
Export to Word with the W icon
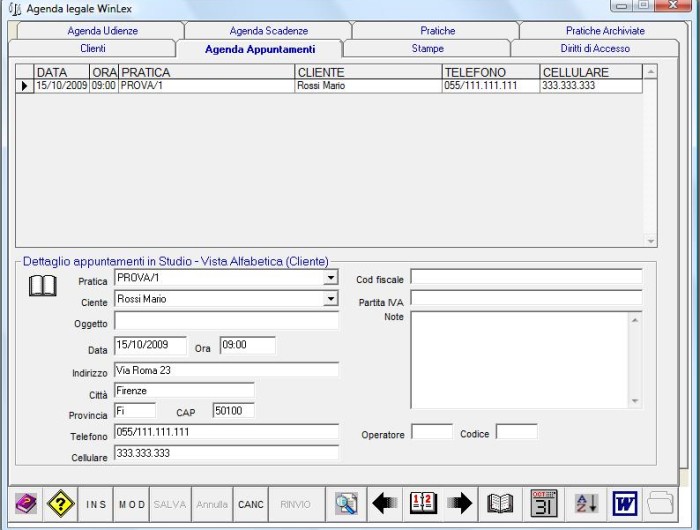point(625,504)
